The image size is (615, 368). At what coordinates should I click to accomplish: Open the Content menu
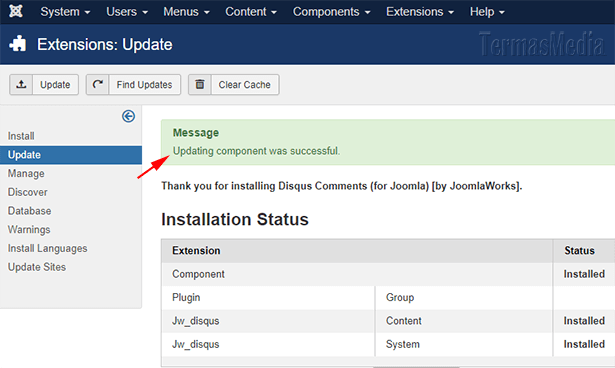click(251, 12)
